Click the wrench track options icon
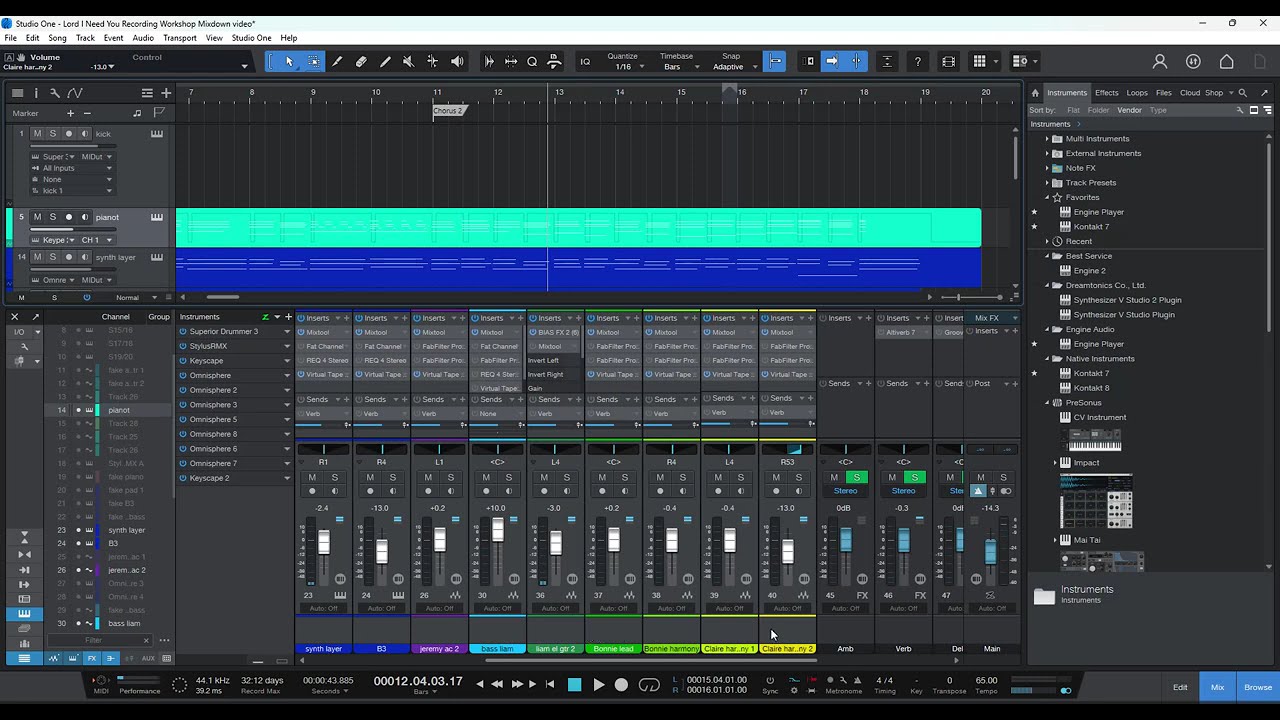The width and height of the screenshot is (1280, 720). (55, 93)
